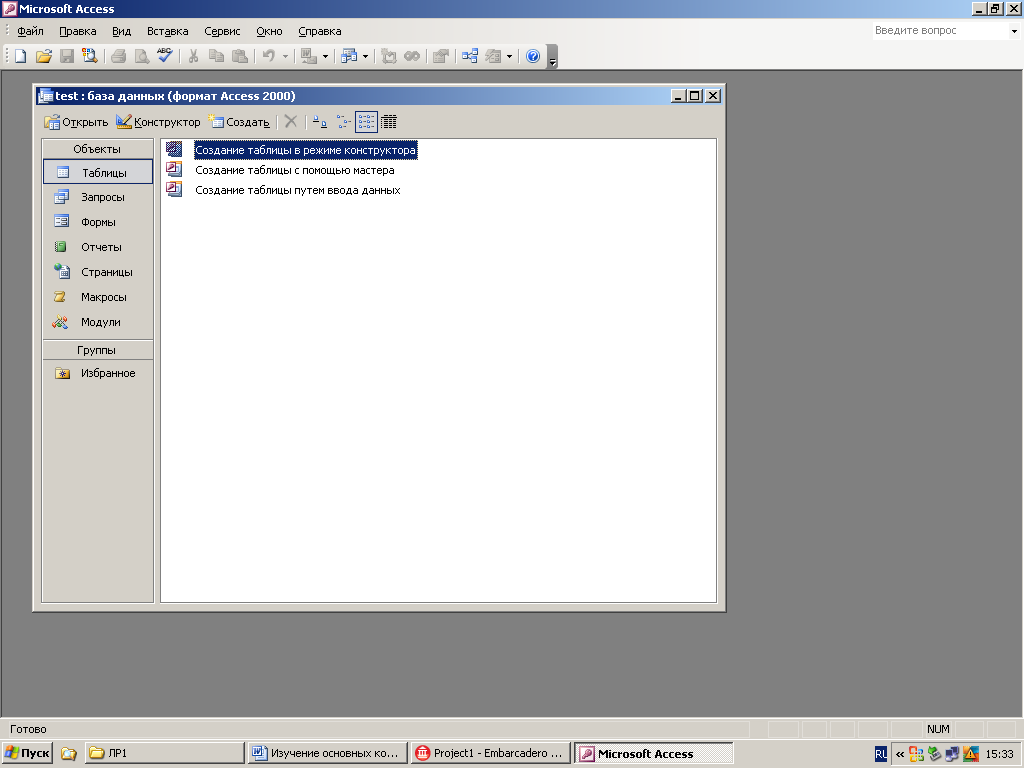Open the Вставка menu
Viewport: 1024px width, 768px height.
click(168, 31)
